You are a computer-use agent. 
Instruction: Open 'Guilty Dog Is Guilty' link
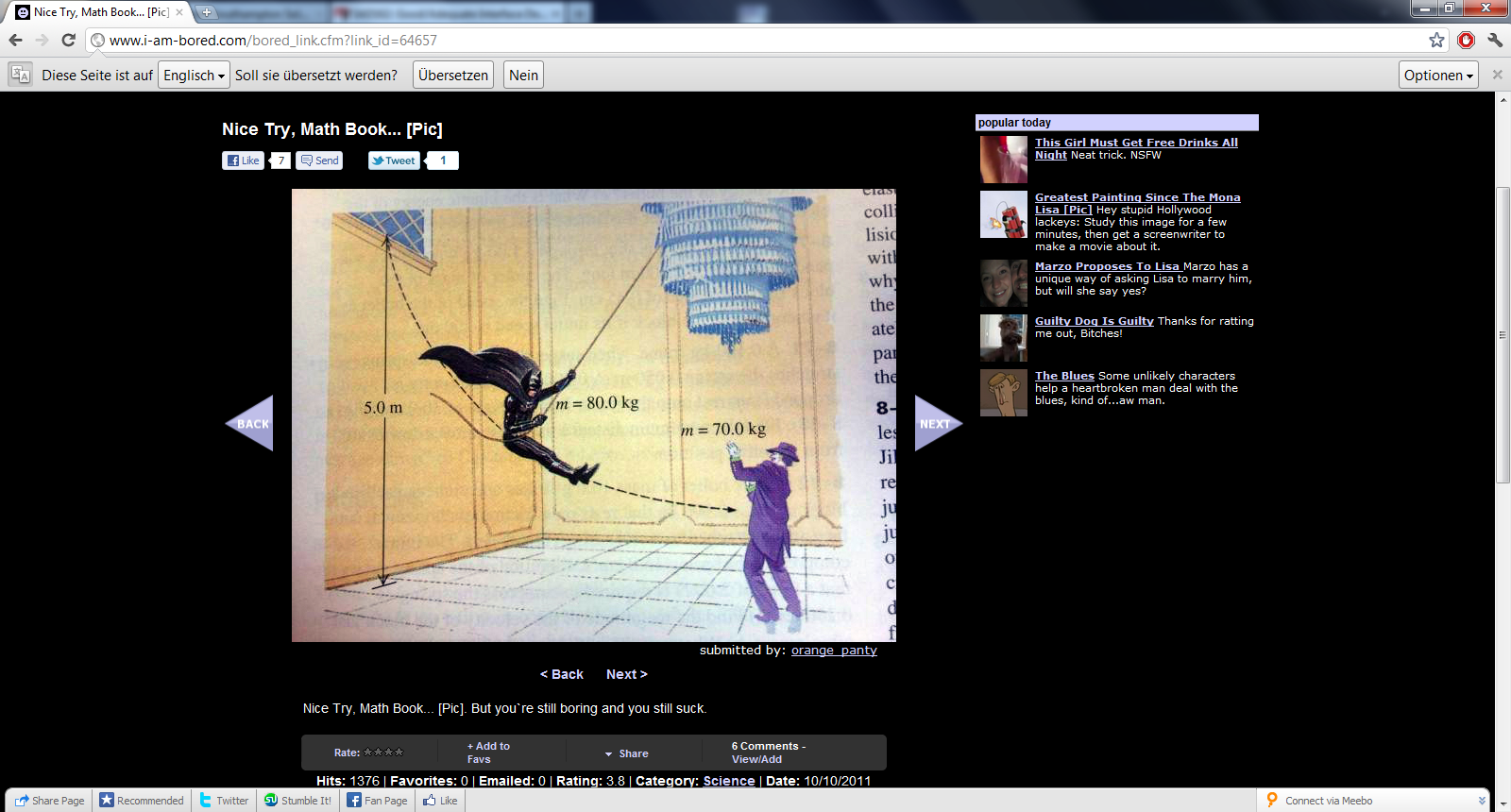coord(1094,321)
